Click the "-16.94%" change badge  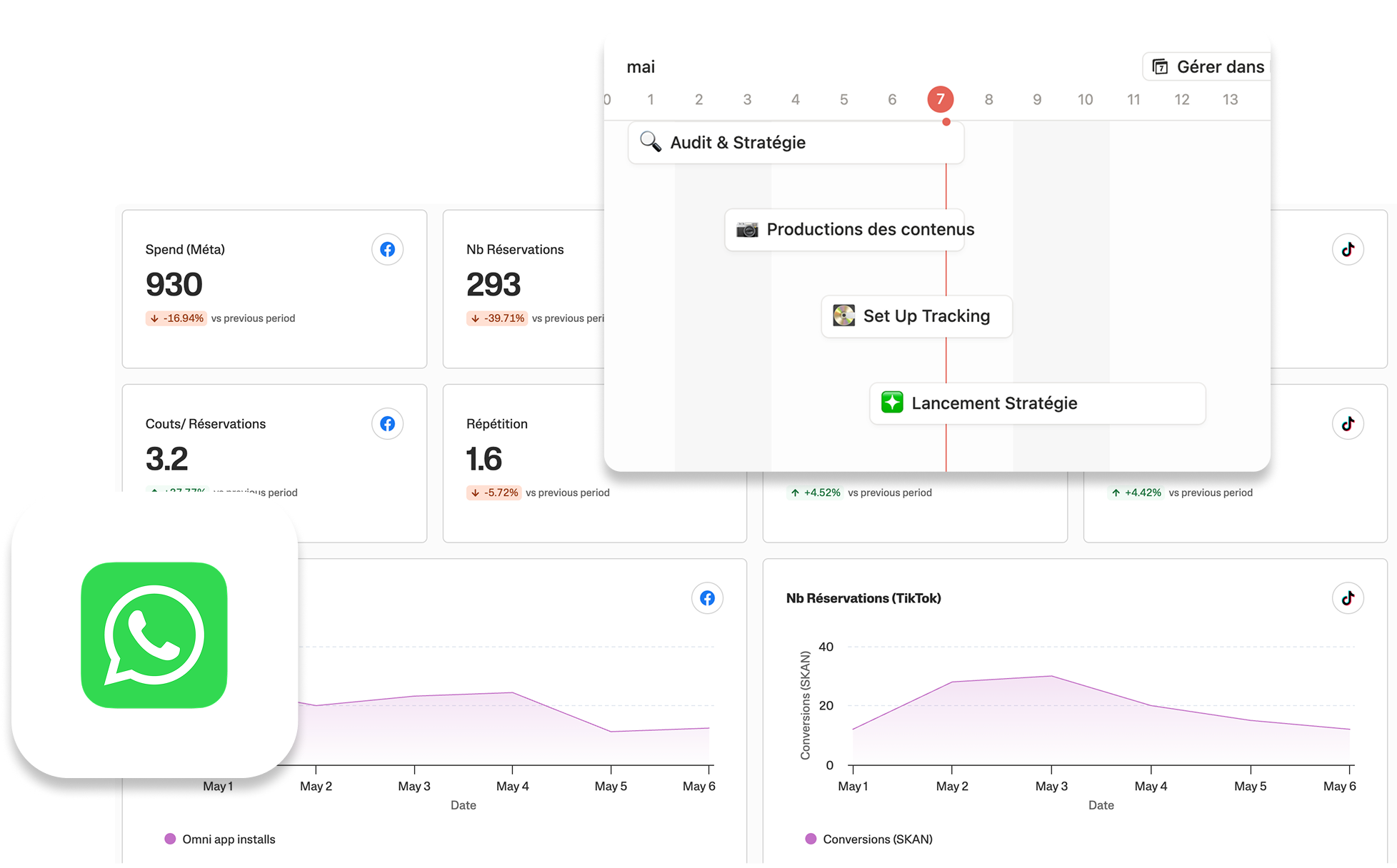point(176,318)
